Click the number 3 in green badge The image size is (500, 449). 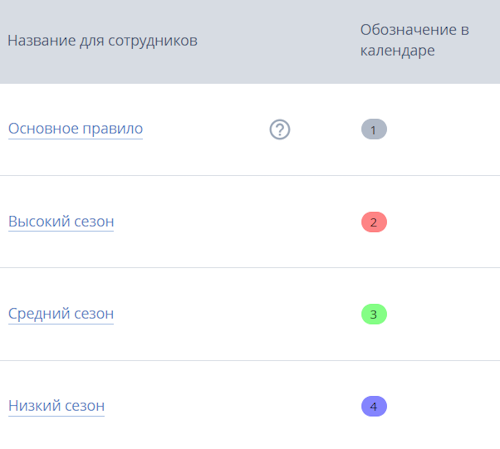(x=374, y=314)
